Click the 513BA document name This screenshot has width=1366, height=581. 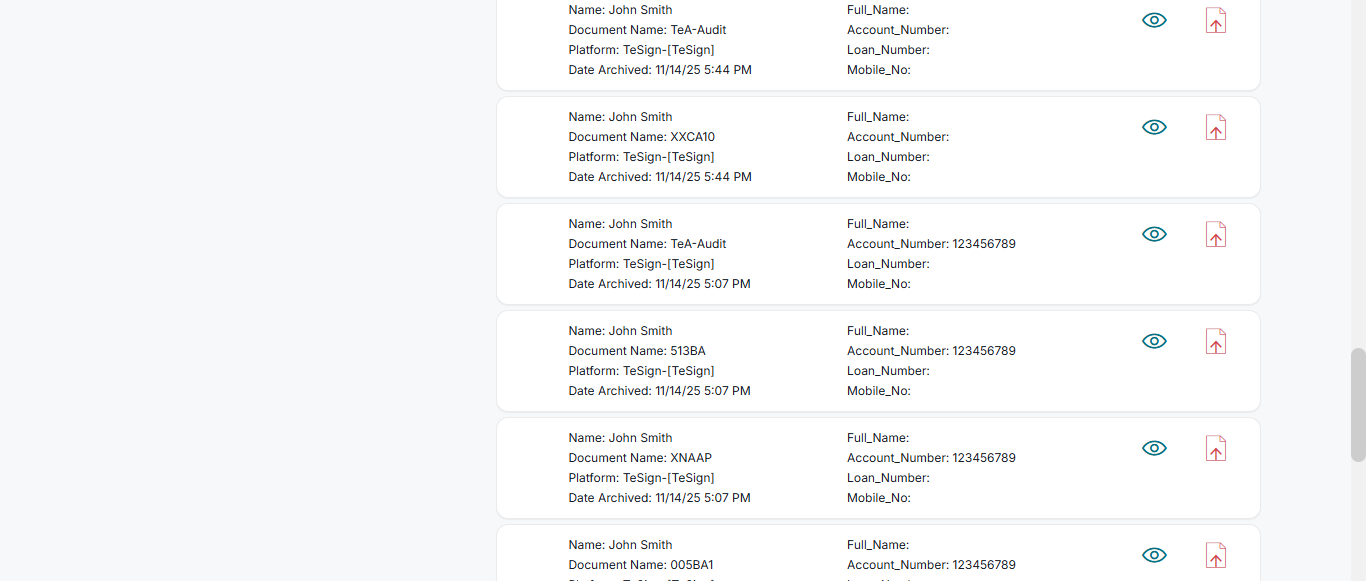coord(687,351)
